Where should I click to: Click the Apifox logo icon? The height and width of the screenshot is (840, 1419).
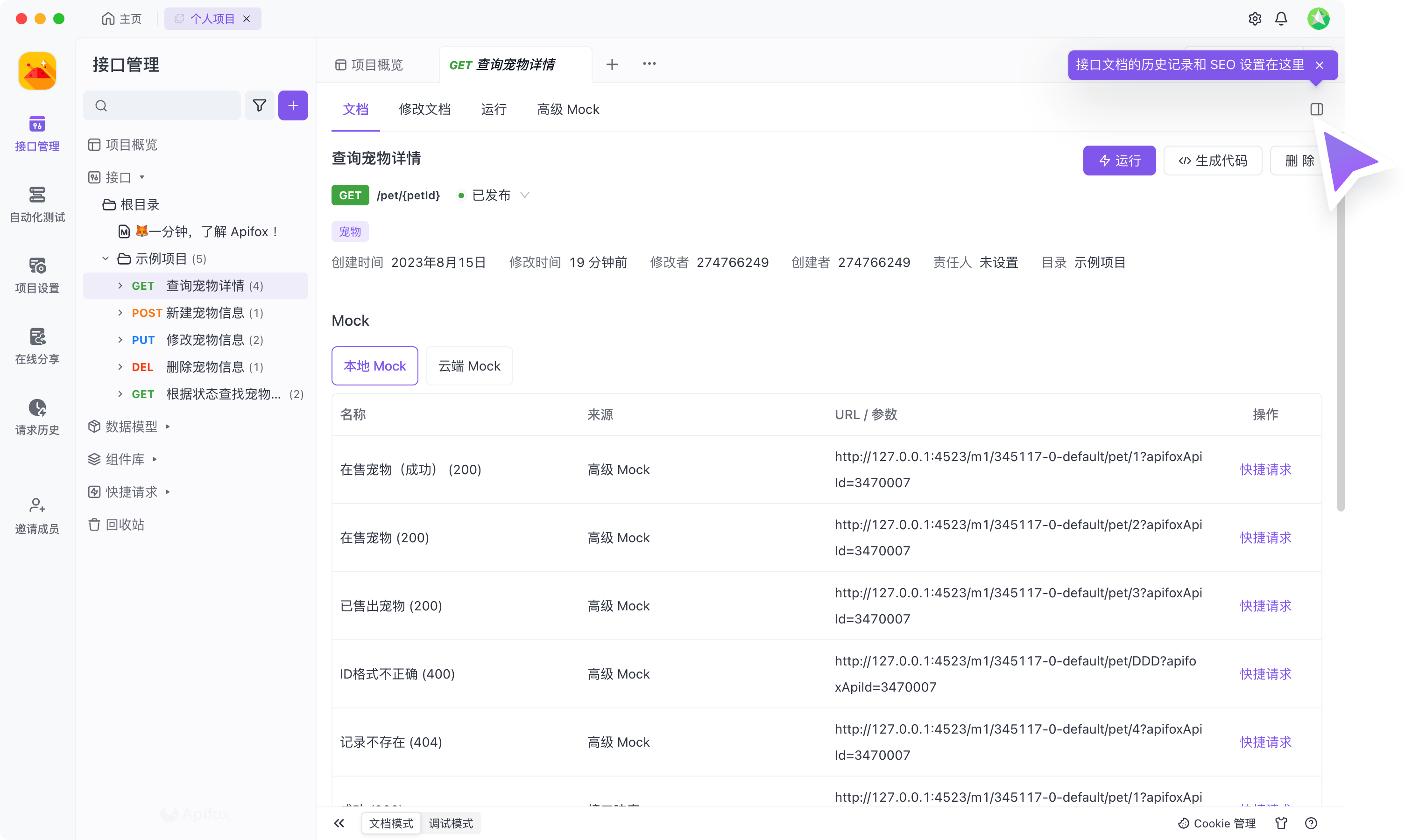tap(37, 71)
